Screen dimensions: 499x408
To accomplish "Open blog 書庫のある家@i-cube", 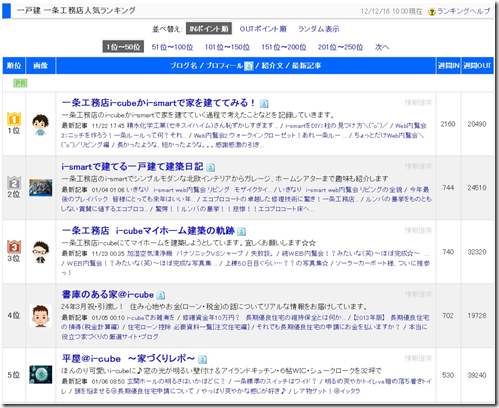I will [x=108, y=294].
